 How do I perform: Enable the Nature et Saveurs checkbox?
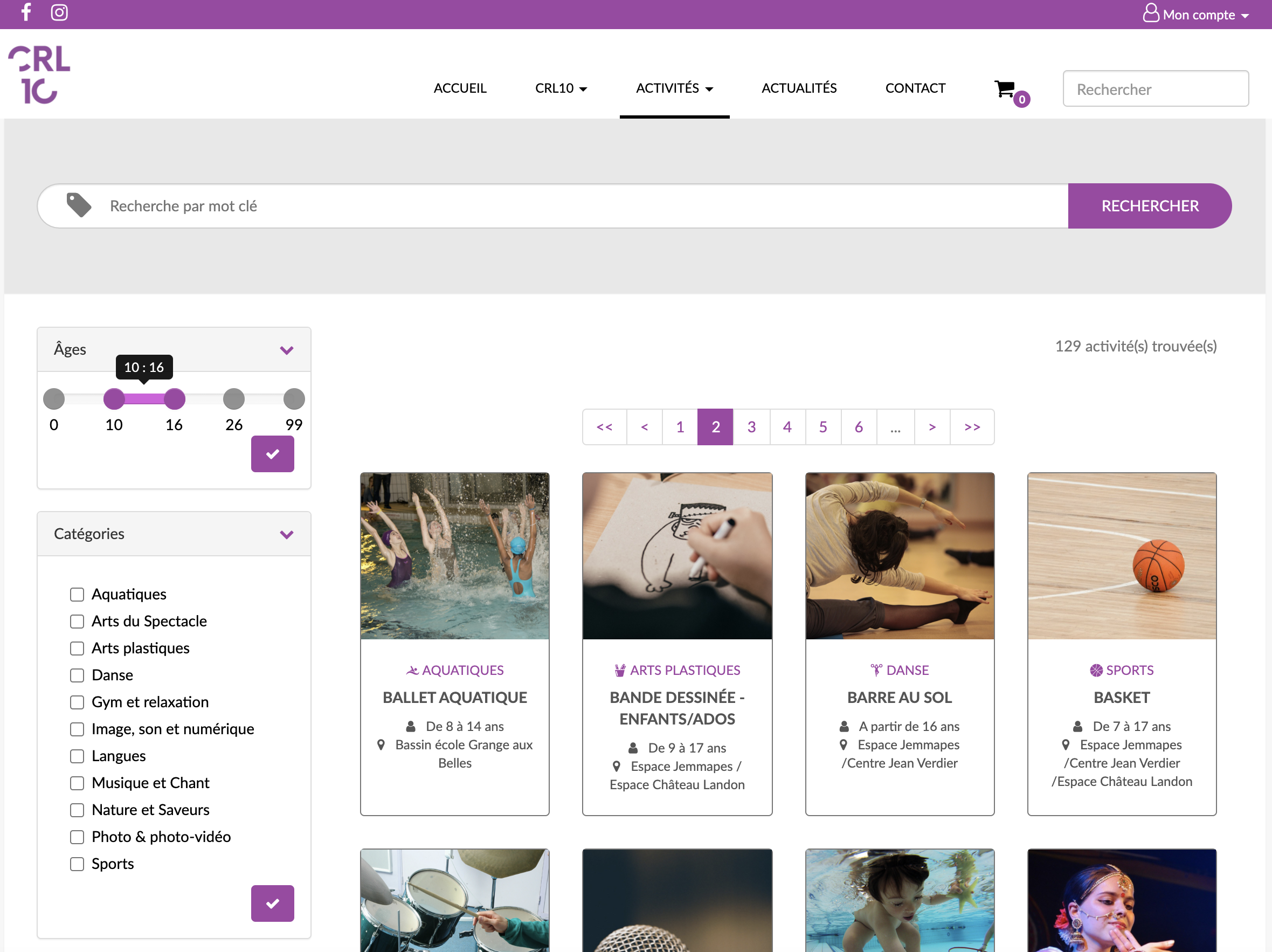(77, 810)
